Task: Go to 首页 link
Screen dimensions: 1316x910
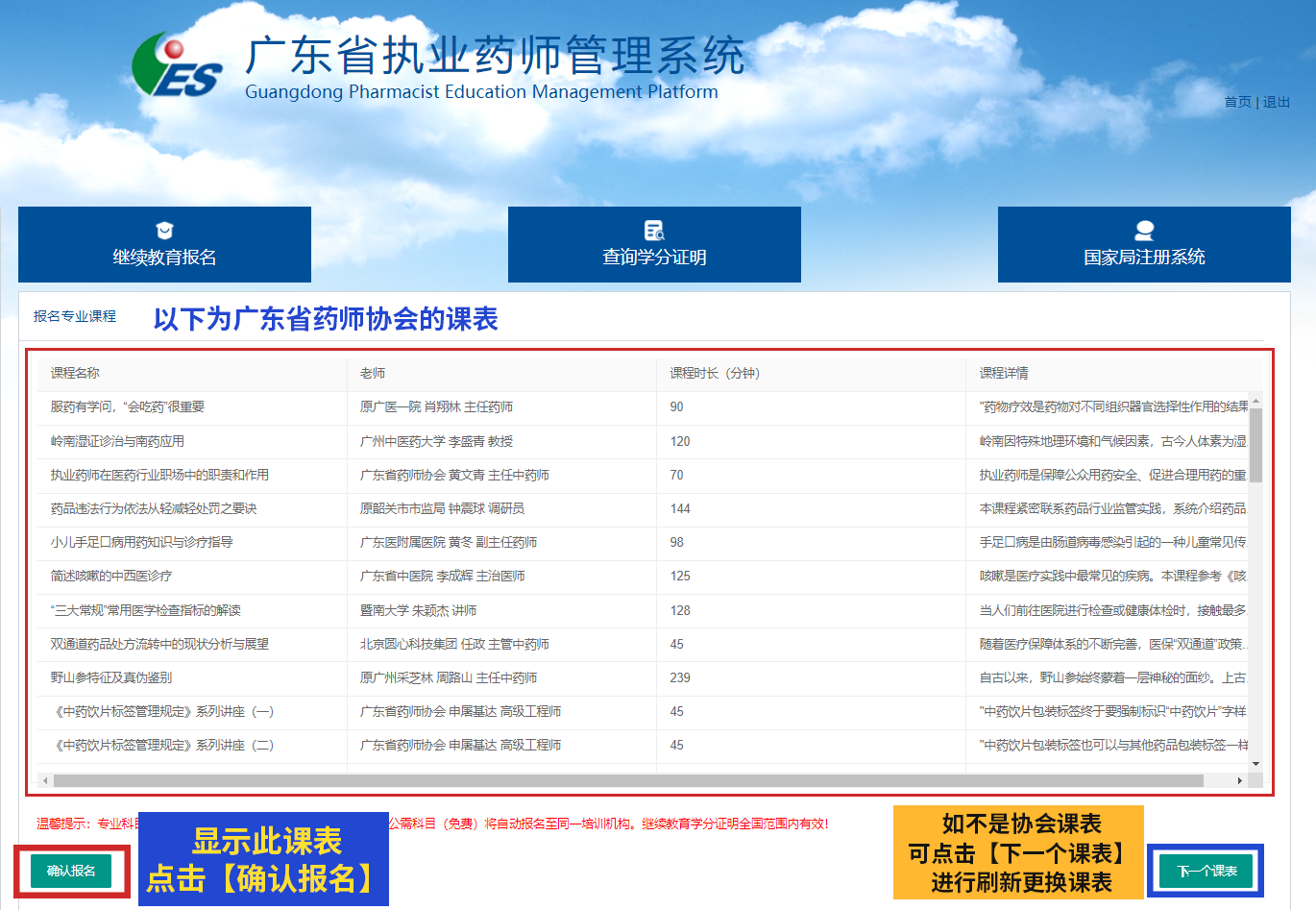Action: click(x=1237, y=102)
